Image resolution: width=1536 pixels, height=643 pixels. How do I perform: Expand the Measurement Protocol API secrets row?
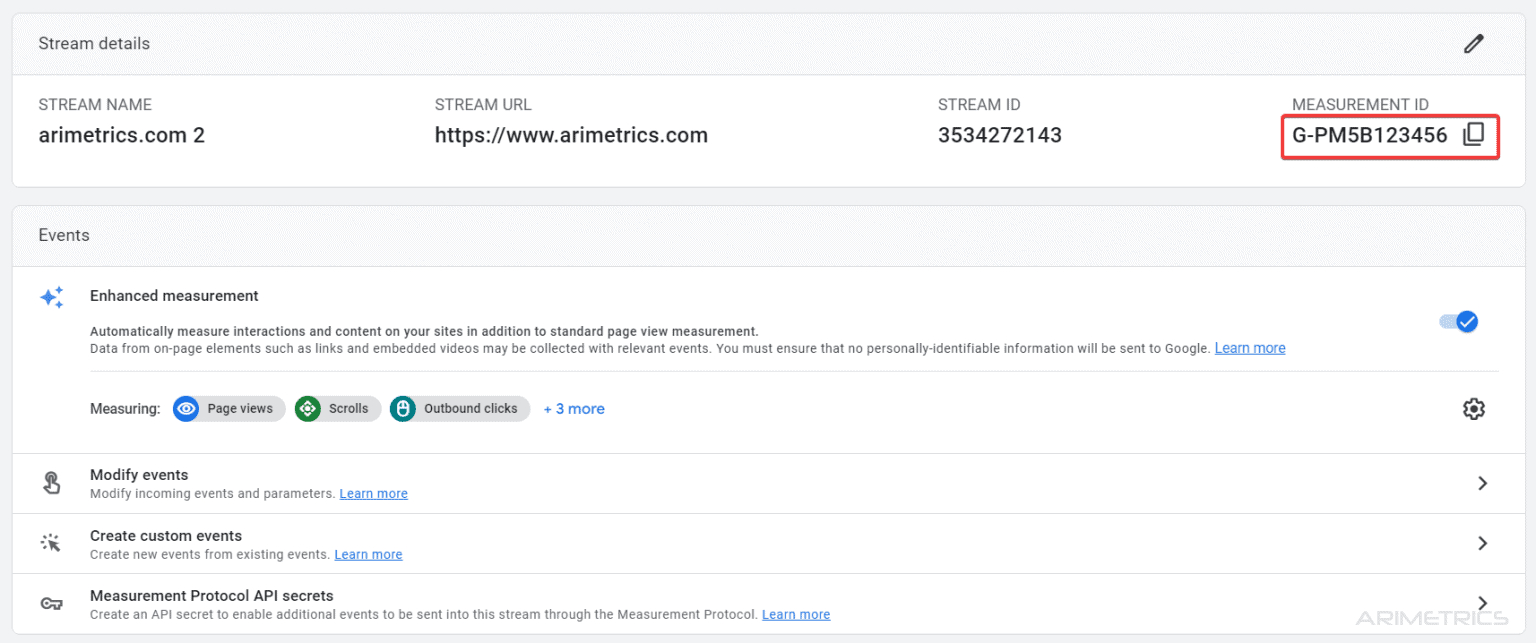[1482, 603]
